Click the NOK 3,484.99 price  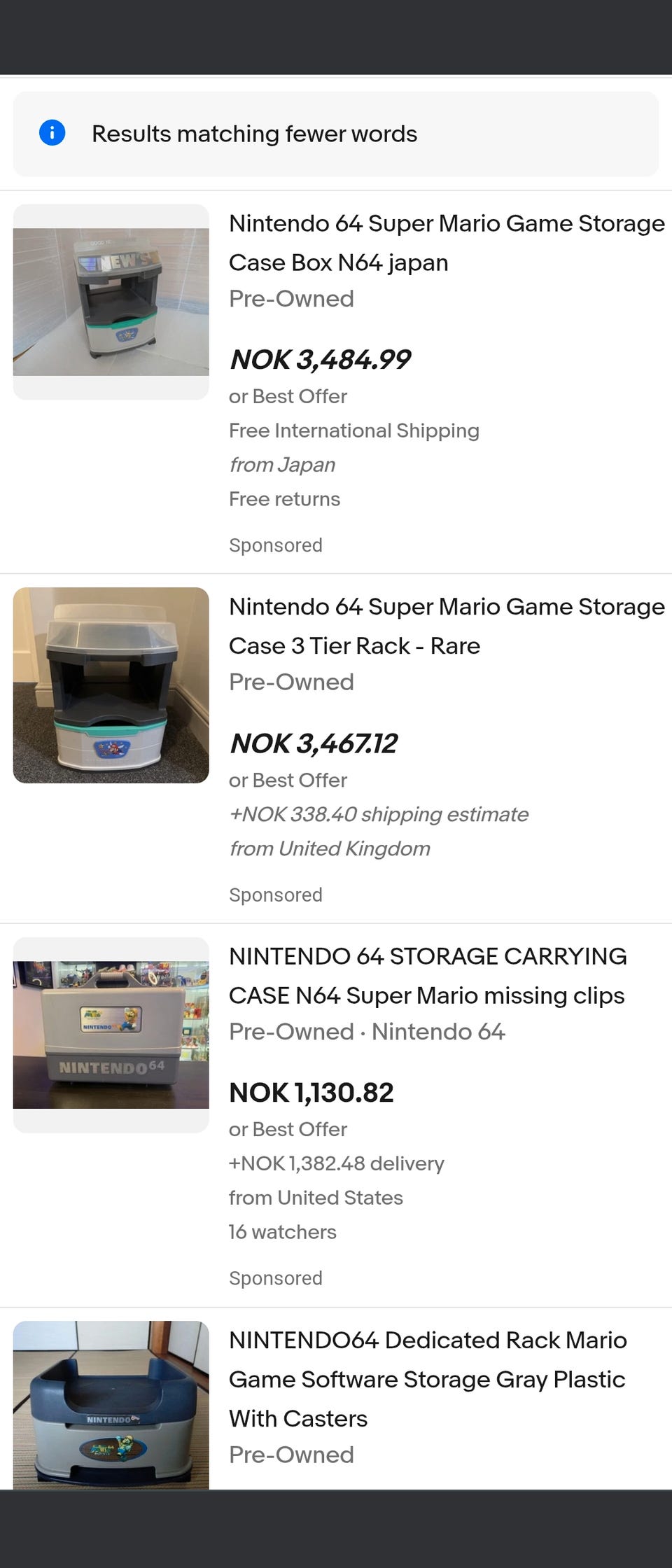pos(320,360)
